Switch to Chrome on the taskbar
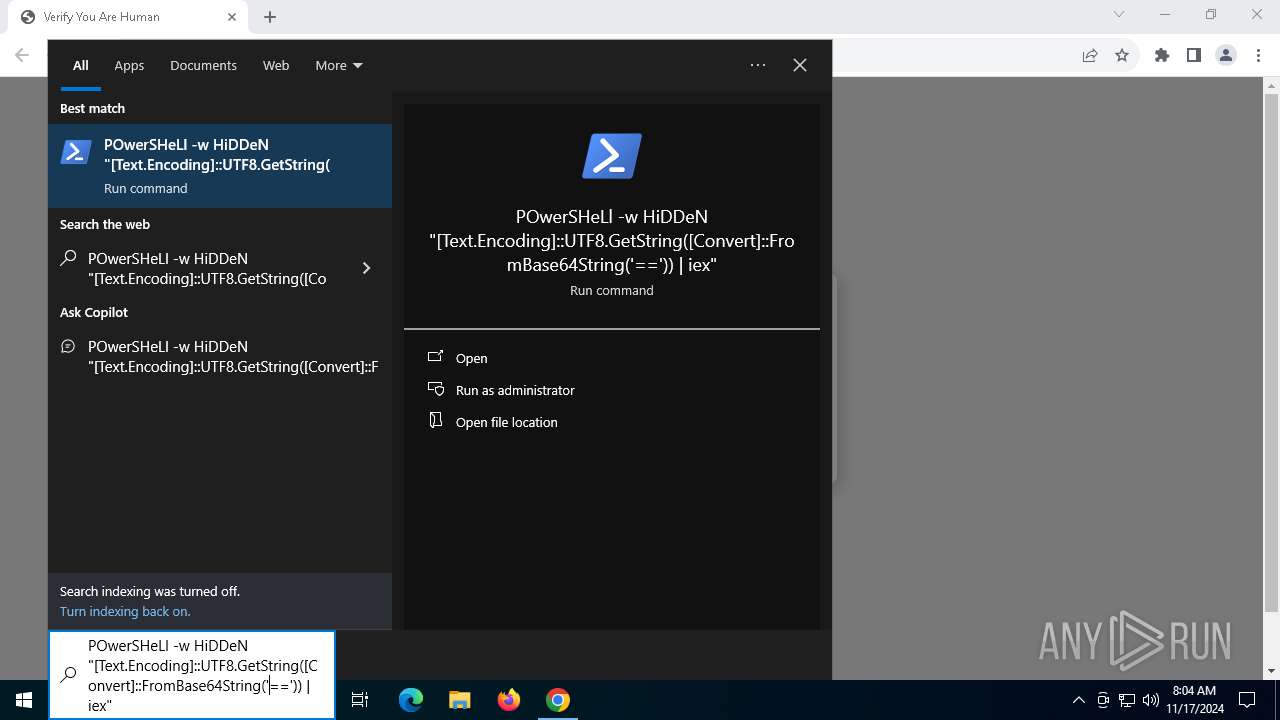1280x720 pixels. click(558, 700)
